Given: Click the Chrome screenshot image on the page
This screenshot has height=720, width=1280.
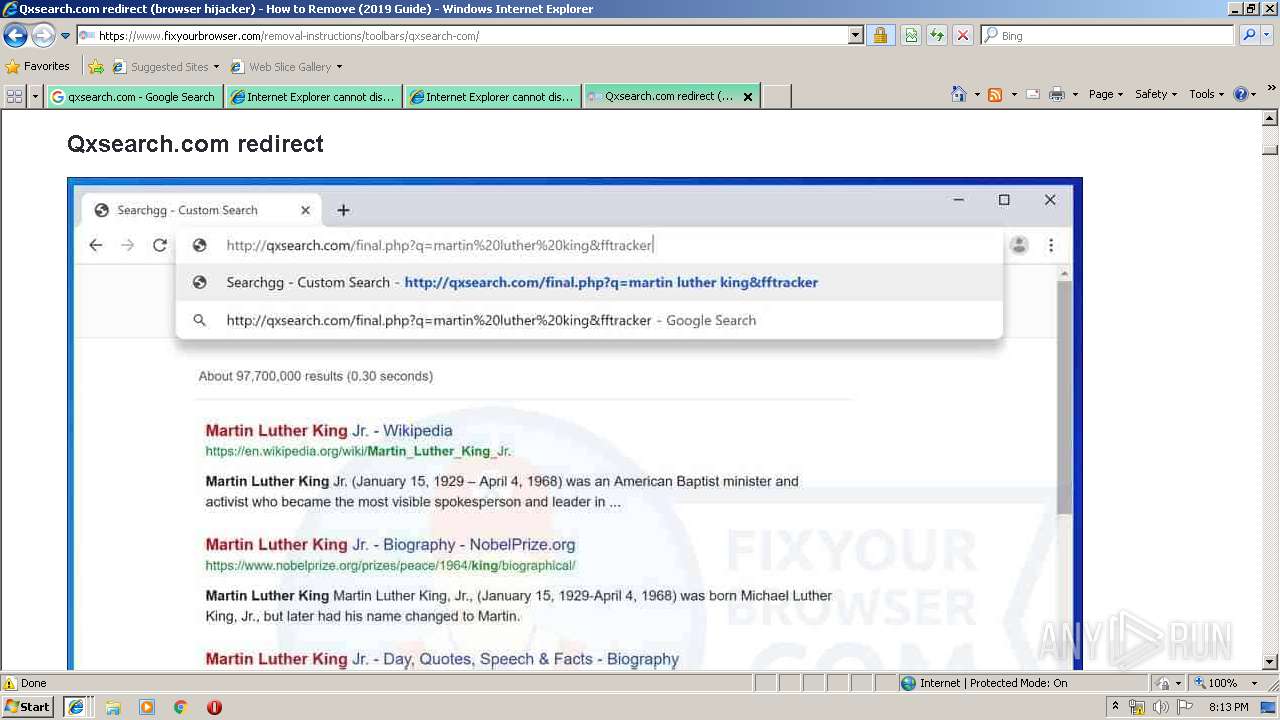Looking at the screenshot, I should click(x=575, y=424).
